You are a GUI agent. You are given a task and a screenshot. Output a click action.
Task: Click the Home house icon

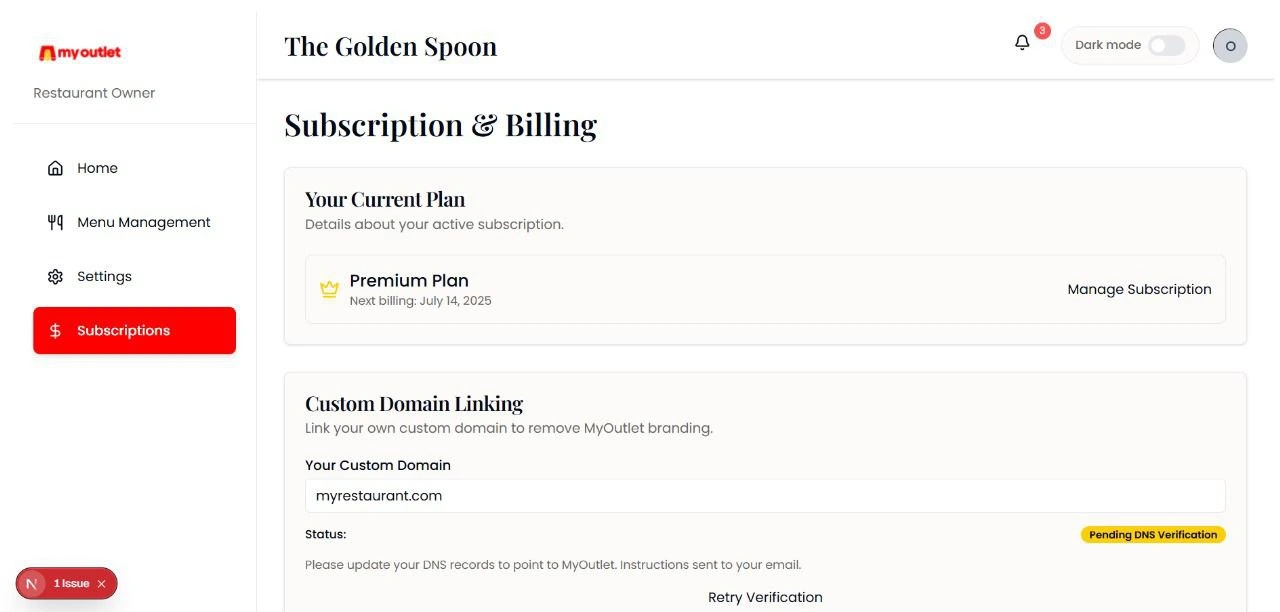pos(56,168)
